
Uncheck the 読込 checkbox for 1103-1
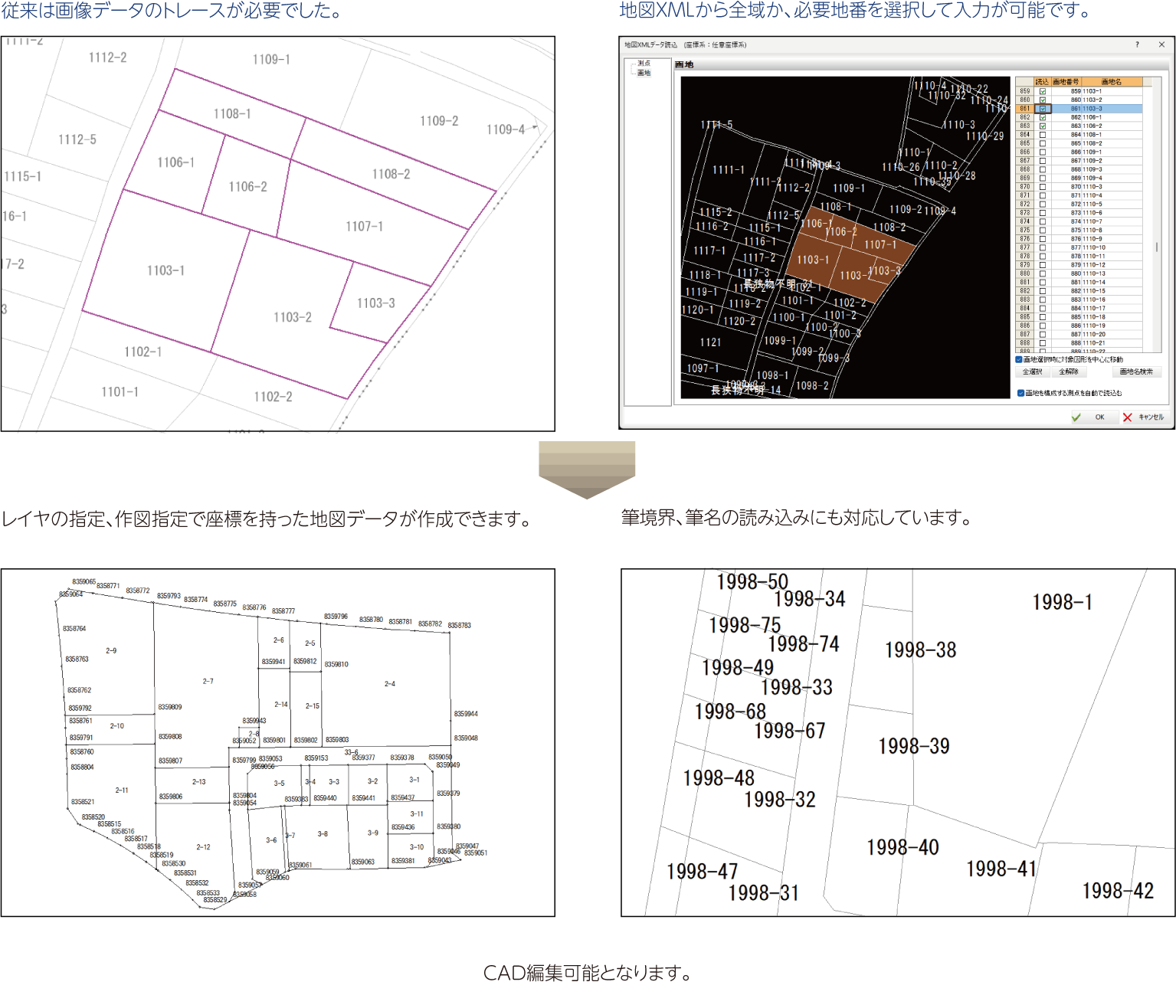click(x=1042, y=91)
